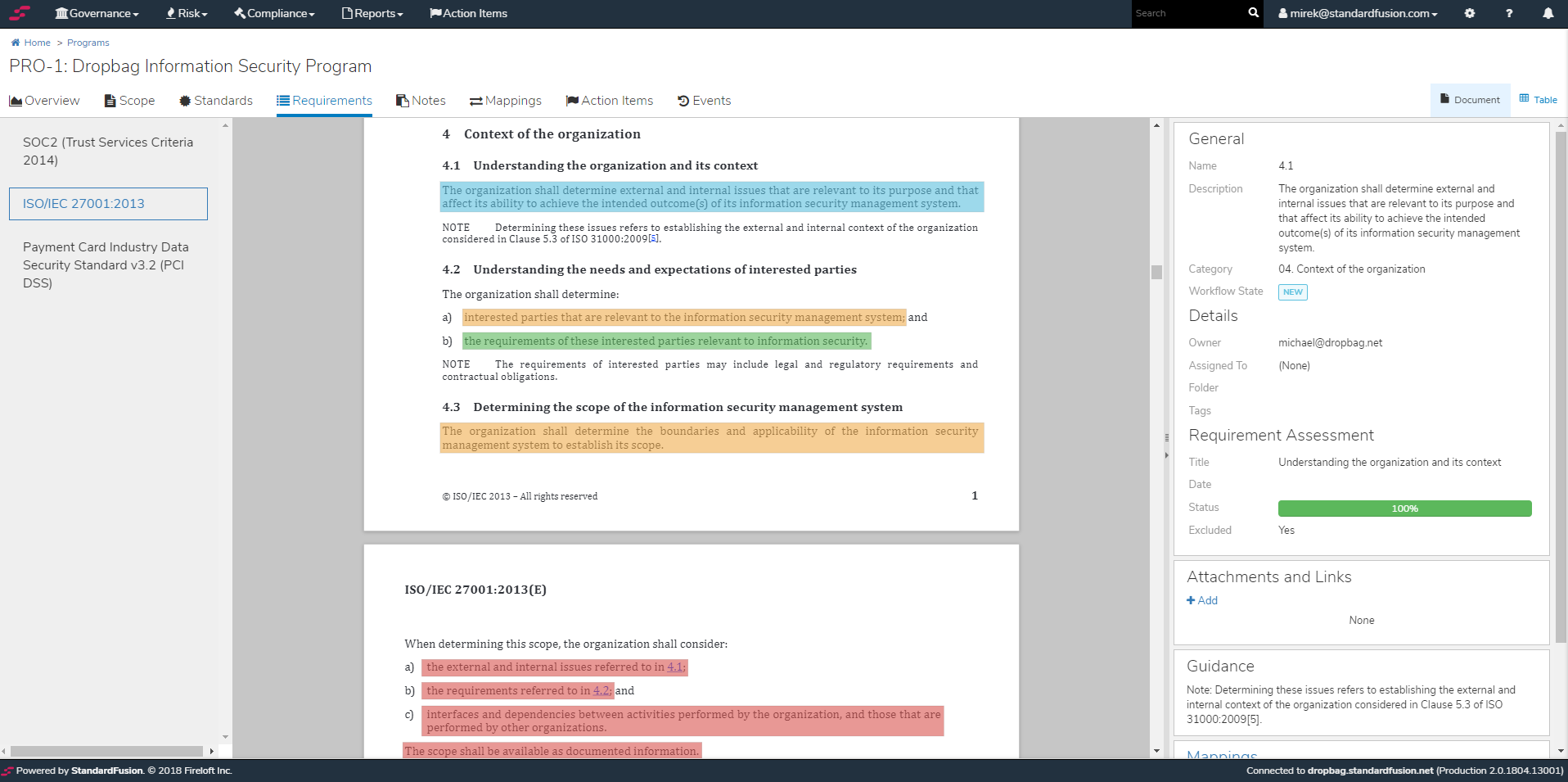Click the StandardFusion logo icon
The image size is (1568, 782).
[x=20, y=13]
